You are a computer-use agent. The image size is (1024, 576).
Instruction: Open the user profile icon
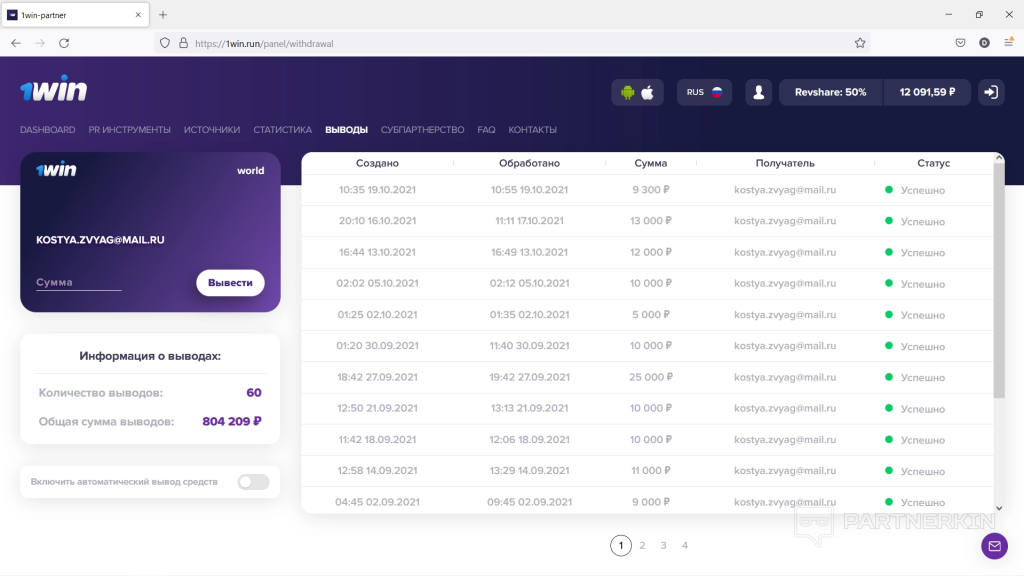(x=758, y=92)
